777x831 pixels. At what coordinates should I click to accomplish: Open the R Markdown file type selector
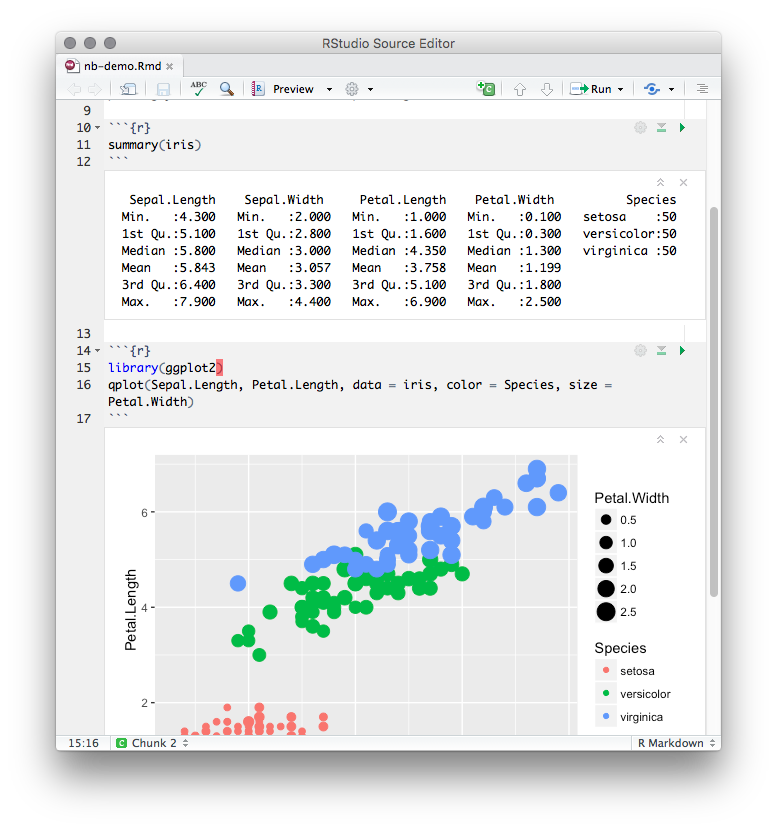[x=676, y=743]
